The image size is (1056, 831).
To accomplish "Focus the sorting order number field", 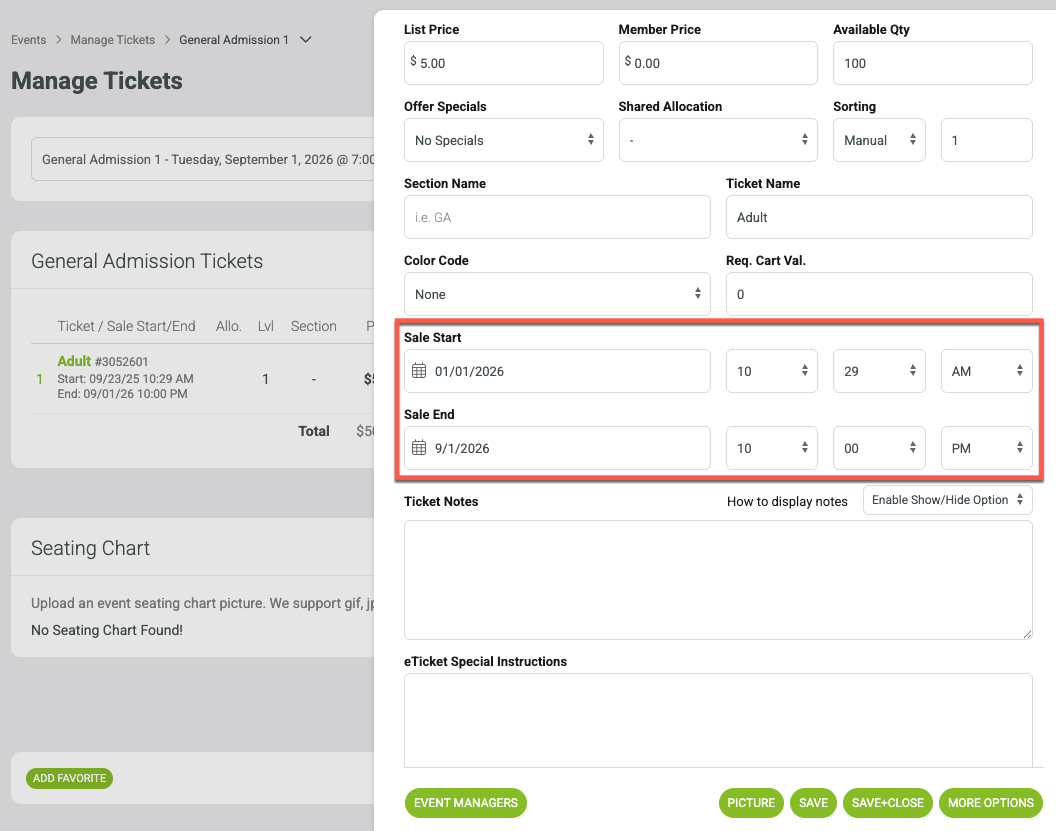I will tap(986, 140).
